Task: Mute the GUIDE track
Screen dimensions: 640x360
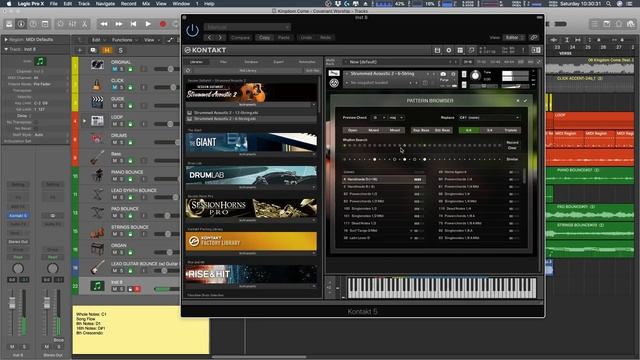Action: (115, 106)
